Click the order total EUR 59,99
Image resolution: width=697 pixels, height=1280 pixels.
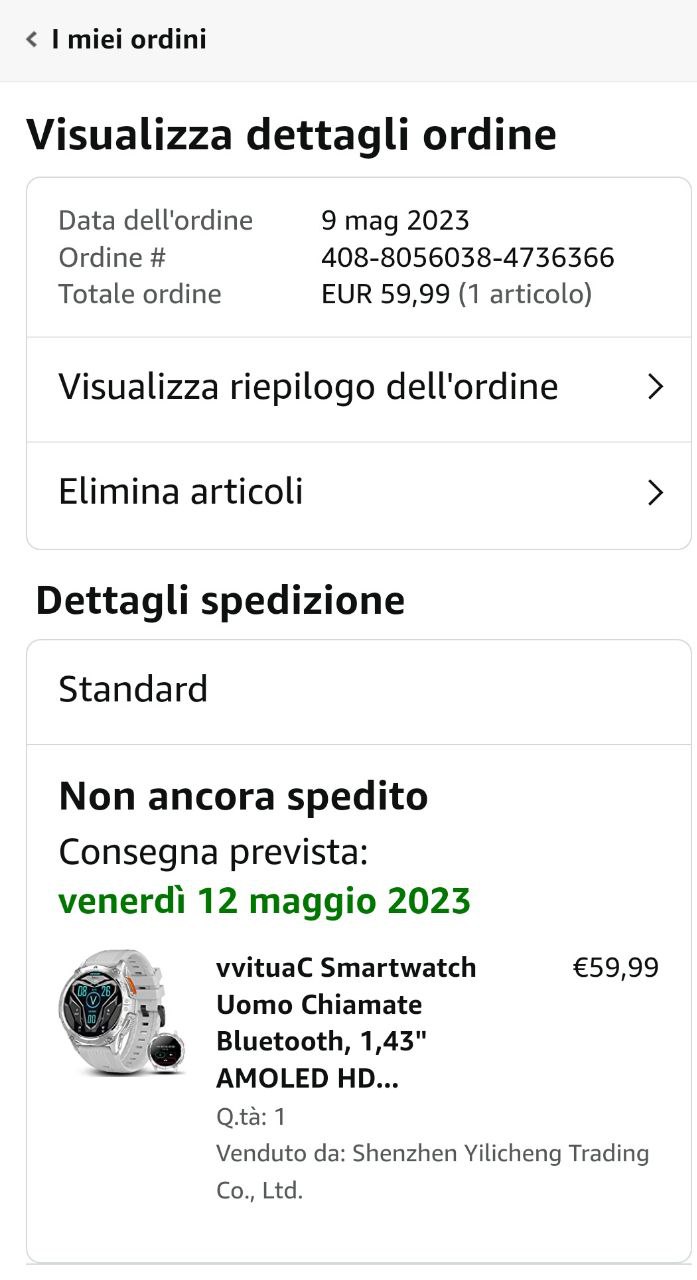coord(385,294)
